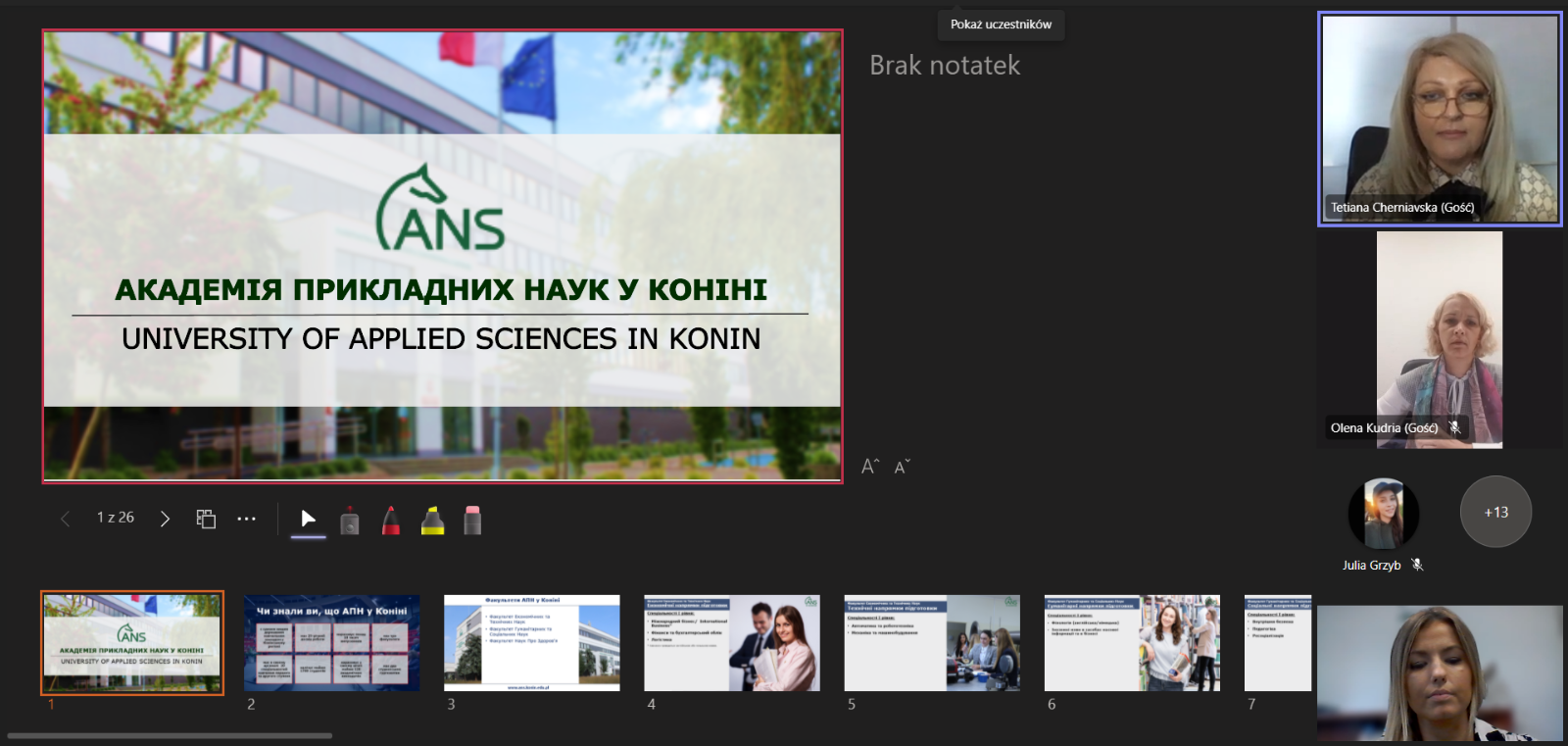Select Tetiana Cherniavska's video tile

[x=1439, y=118]
